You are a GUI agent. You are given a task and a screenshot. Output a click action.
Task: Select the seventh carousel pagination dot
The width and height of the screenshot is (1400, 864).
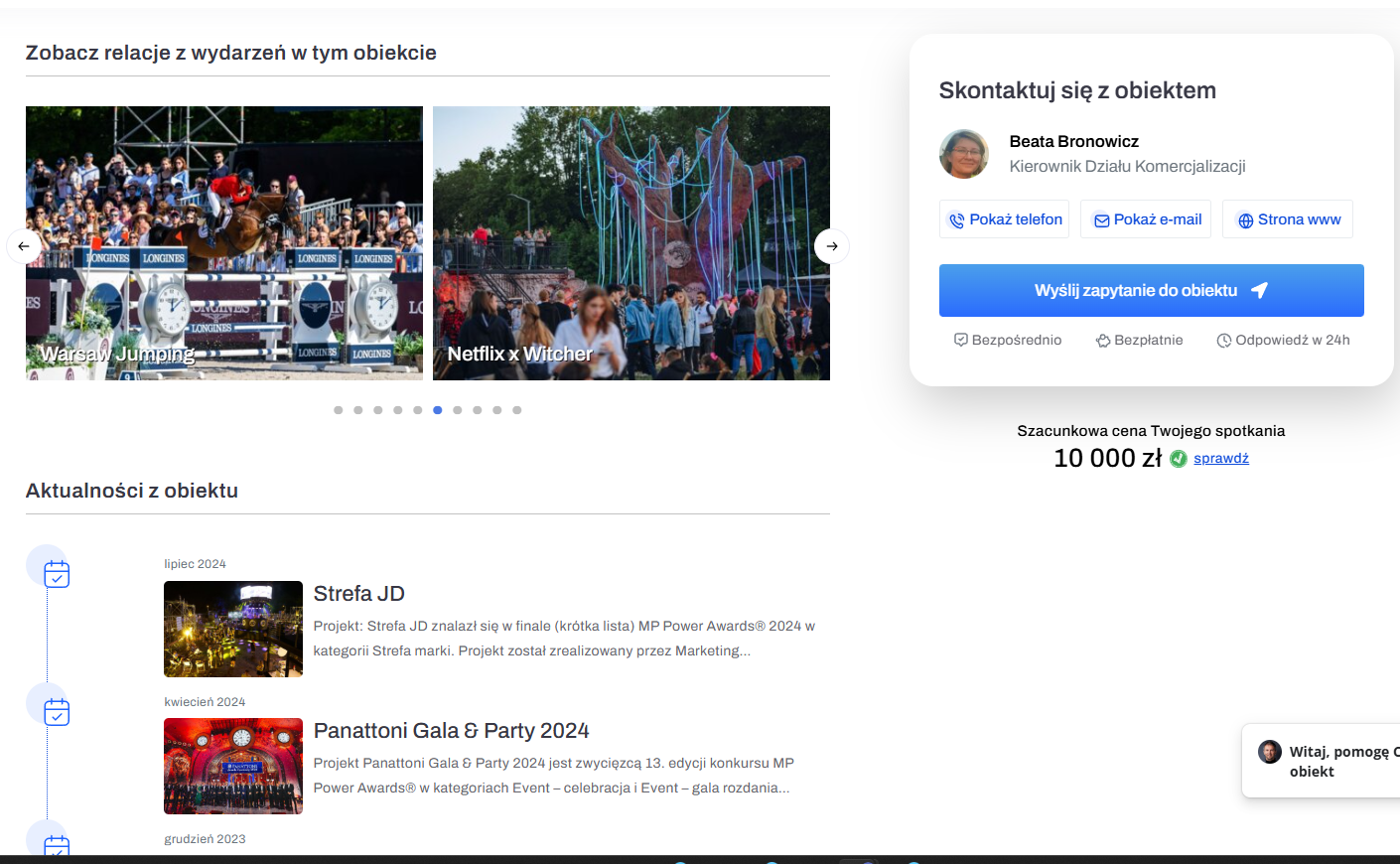click(x=458, y=410)
